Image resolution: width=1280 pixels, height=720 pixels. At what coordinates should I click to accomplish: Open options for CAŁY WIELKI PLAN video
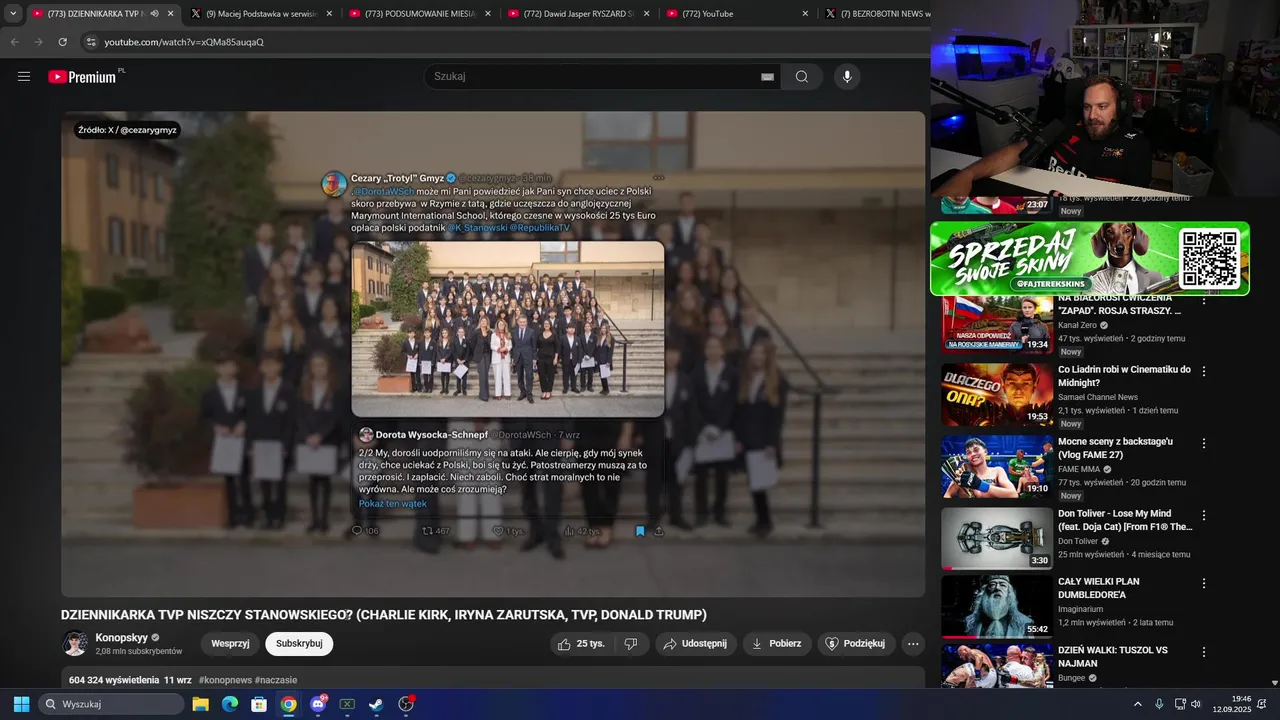(1204, 583)
